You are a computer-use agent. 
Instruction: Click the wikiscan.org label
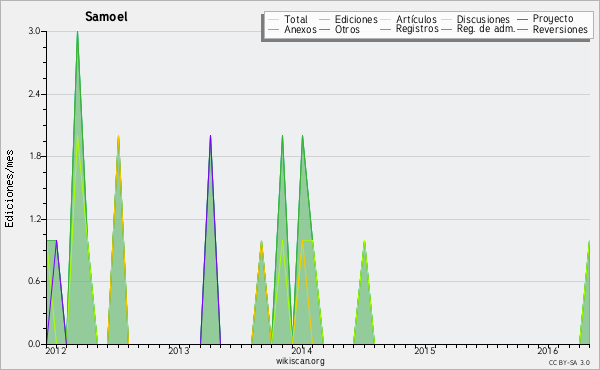[300, 361]
